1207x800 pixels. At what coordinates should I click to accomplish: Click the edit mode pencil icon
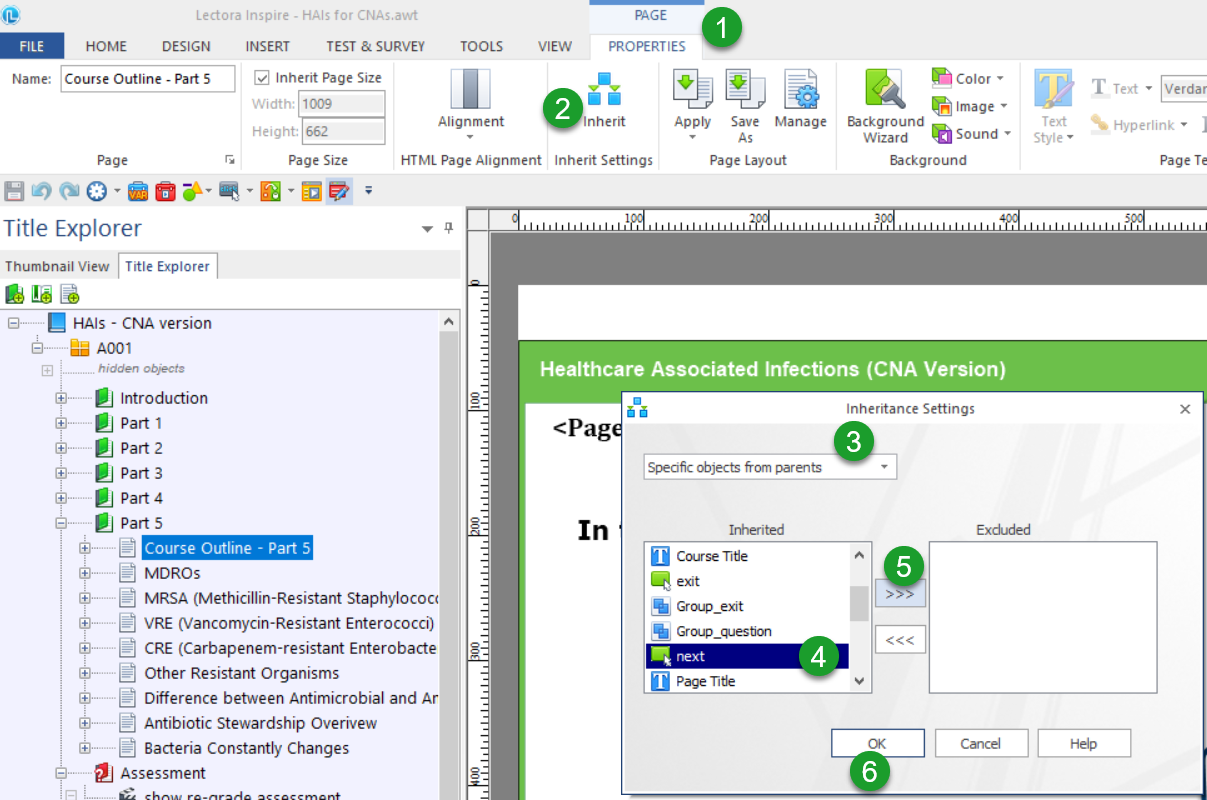pos(338,190)
